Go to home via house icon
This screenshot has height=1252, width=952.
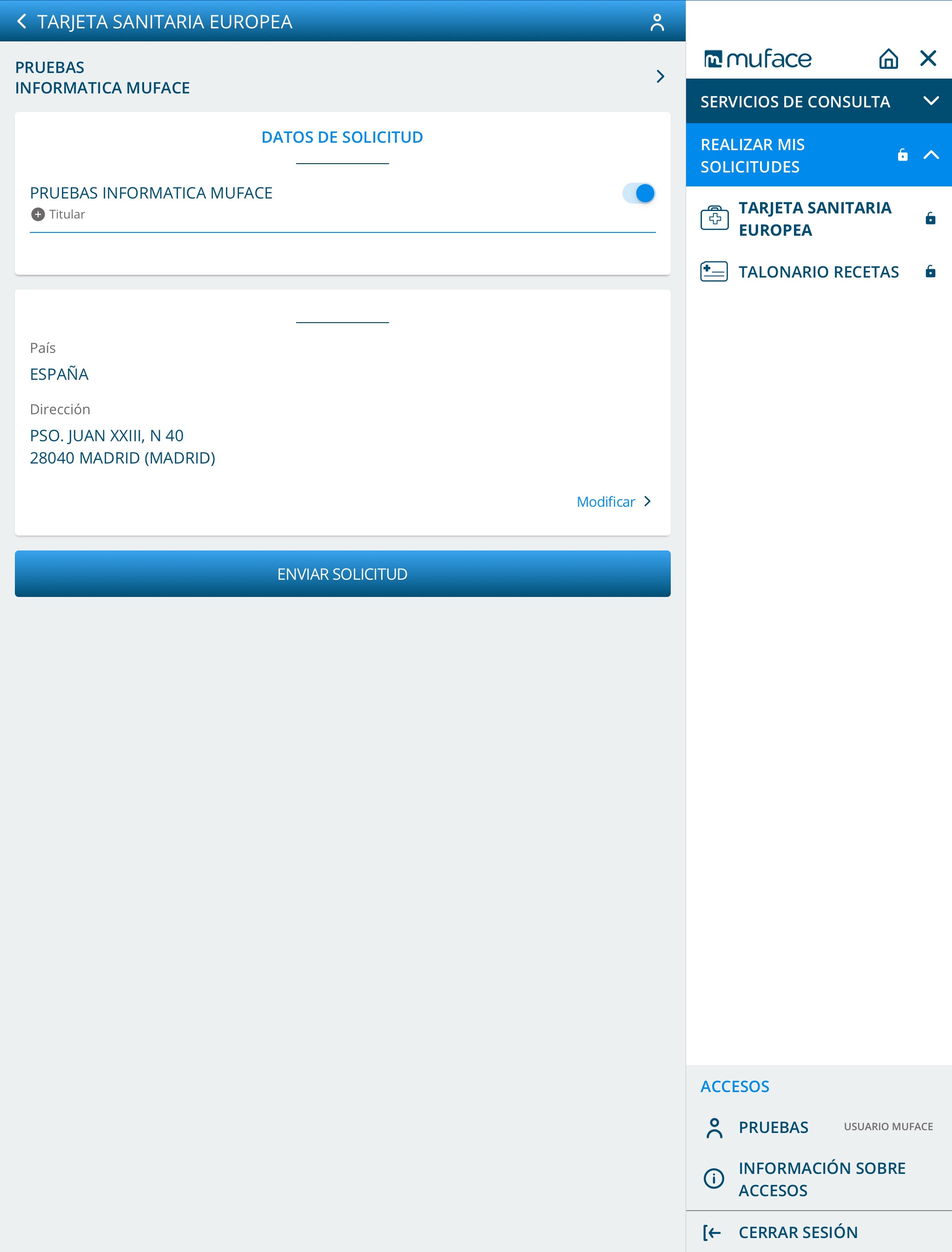(x=888, y=59)
